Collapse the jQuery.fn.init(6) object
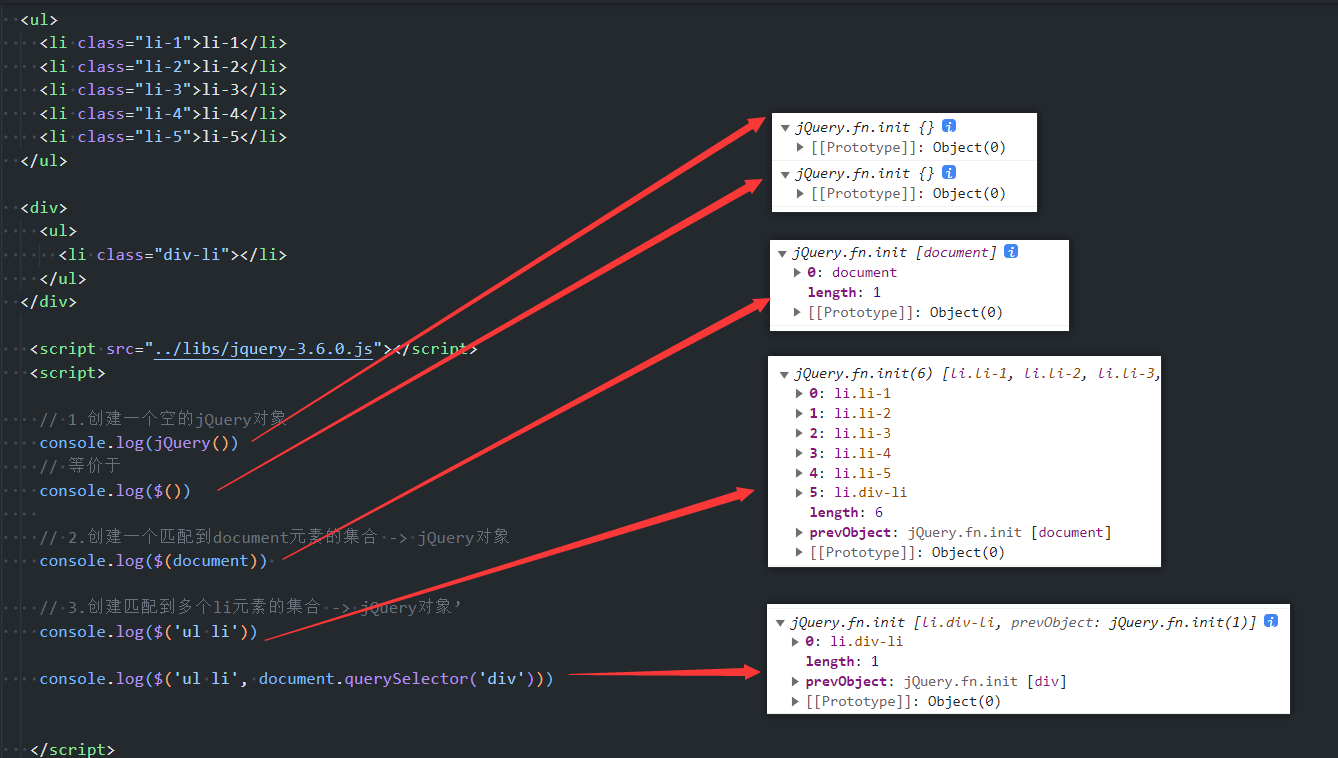Image resolution: width=1338 pixels, height=758 pixels. (784, 374)
